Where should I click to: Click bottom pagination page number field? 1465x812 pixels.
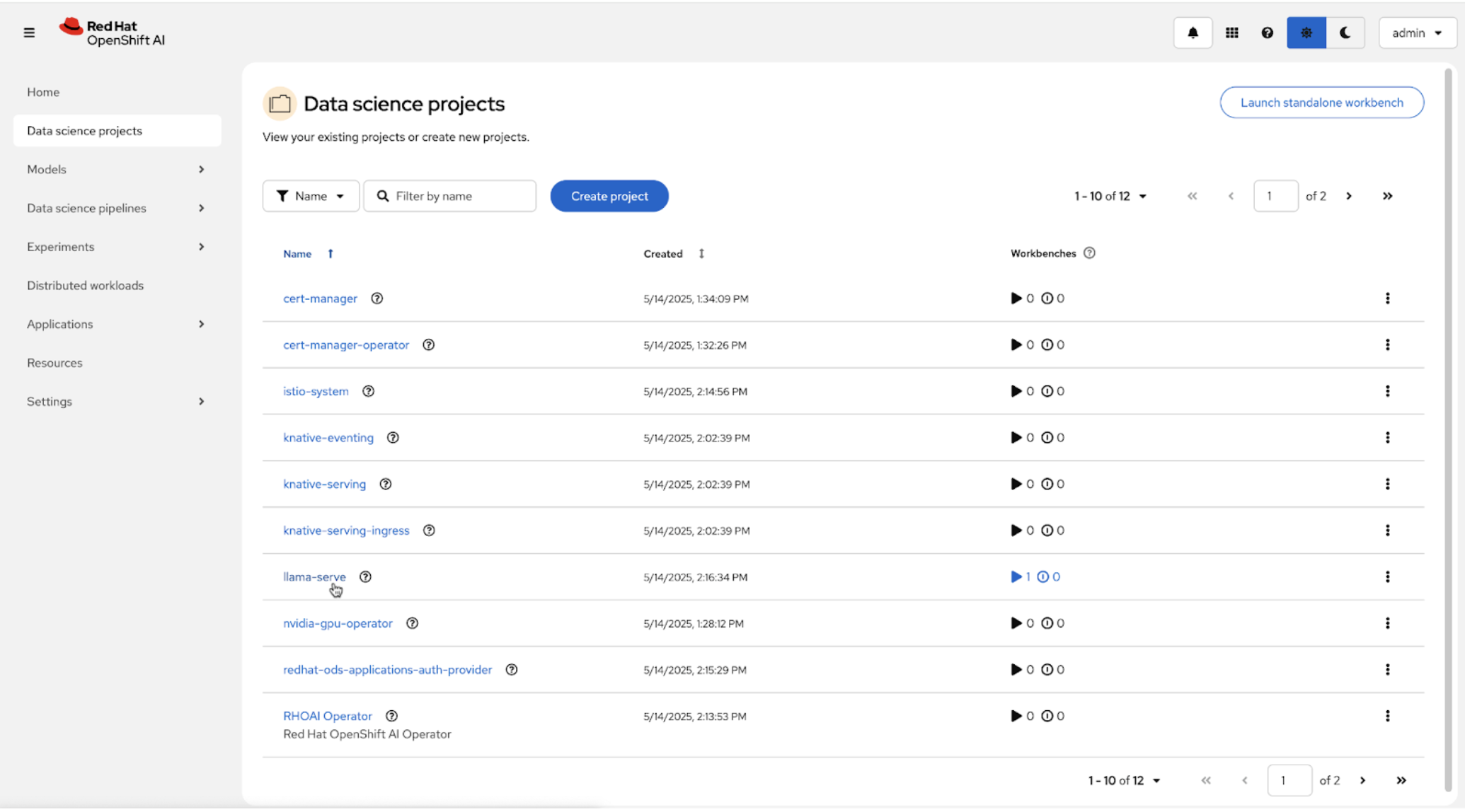click(x=1289, y=781)
